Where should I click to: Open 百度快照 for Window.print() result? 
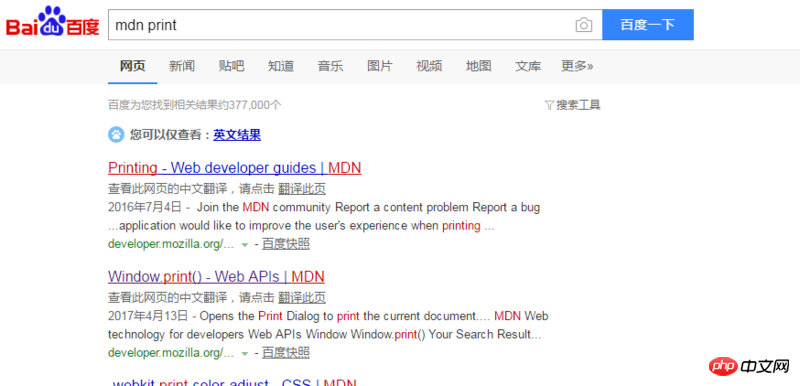click(x=286, y=352)
